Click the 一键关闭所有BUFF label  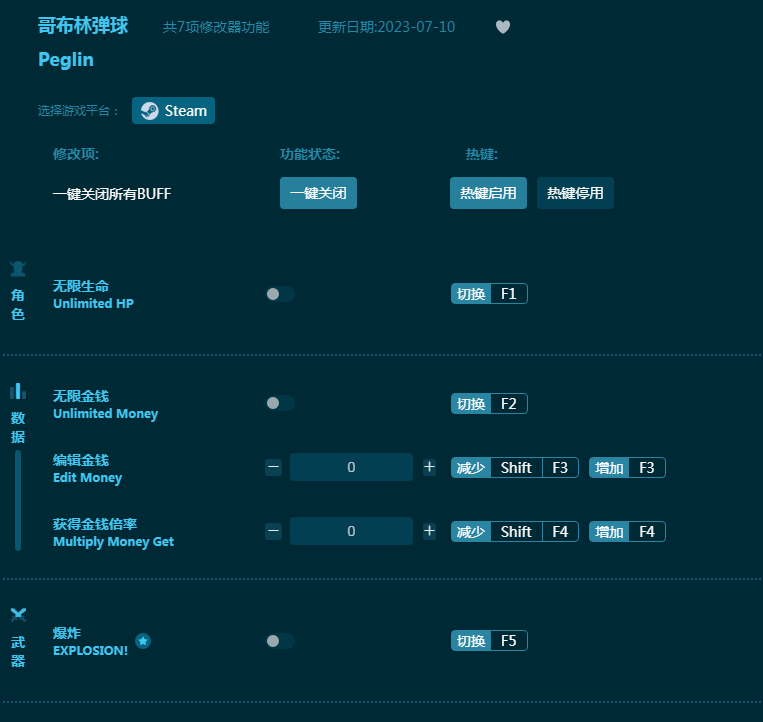(x=112, y=194)
